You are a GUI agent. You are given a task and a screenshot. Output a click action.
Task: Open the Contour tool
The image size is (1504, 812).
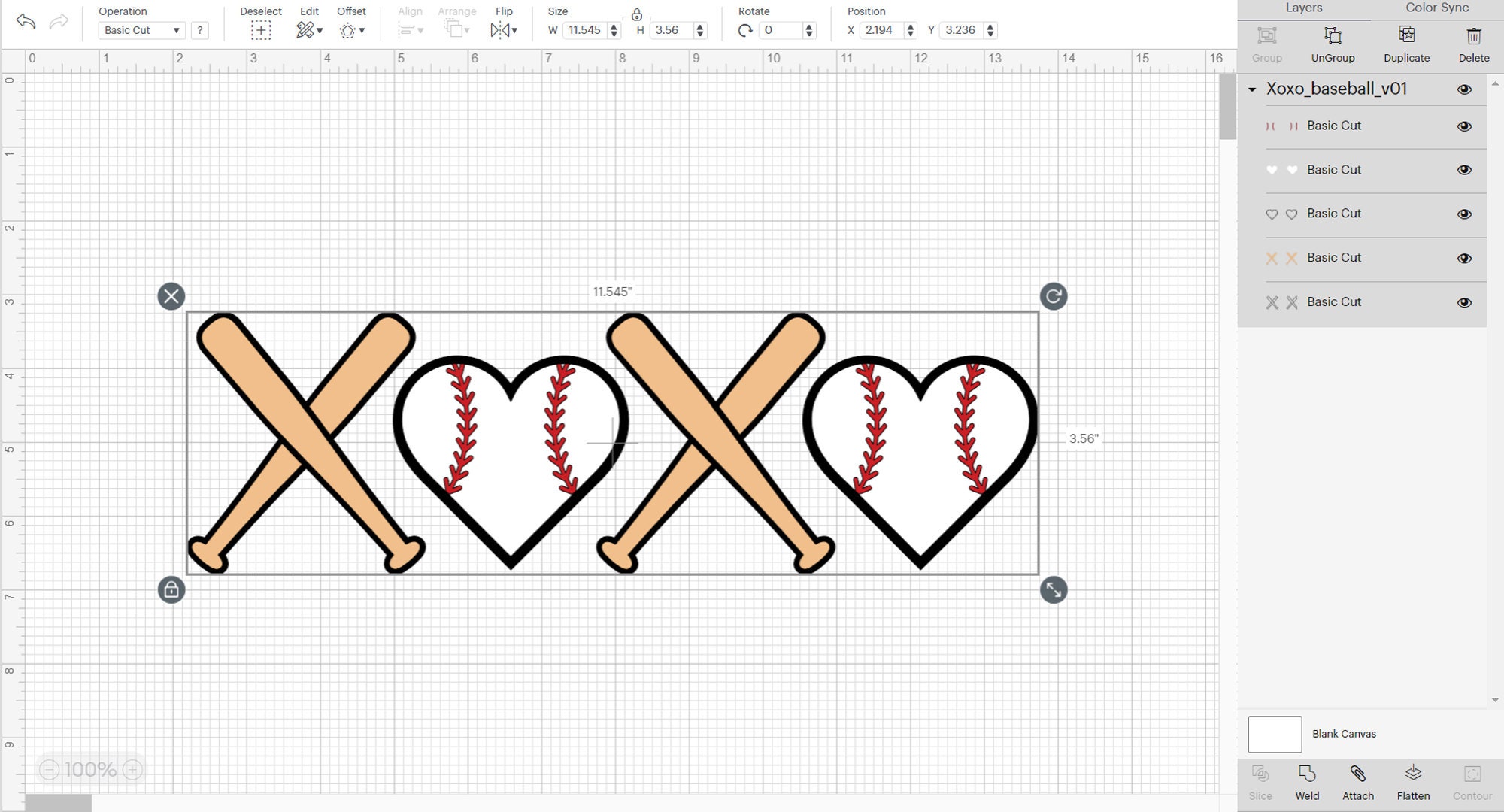pyautogui.click(x=1472, y=782)
